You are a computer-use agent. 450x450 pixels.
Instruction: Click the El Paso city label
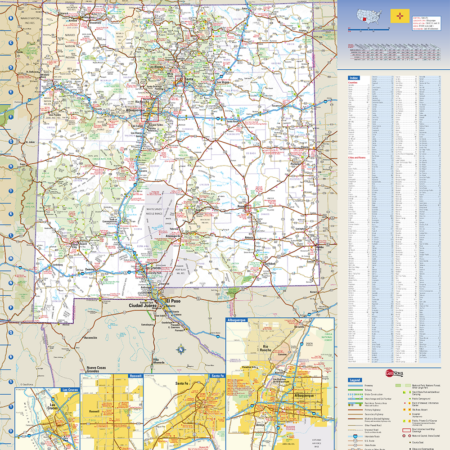click(173, 301)
